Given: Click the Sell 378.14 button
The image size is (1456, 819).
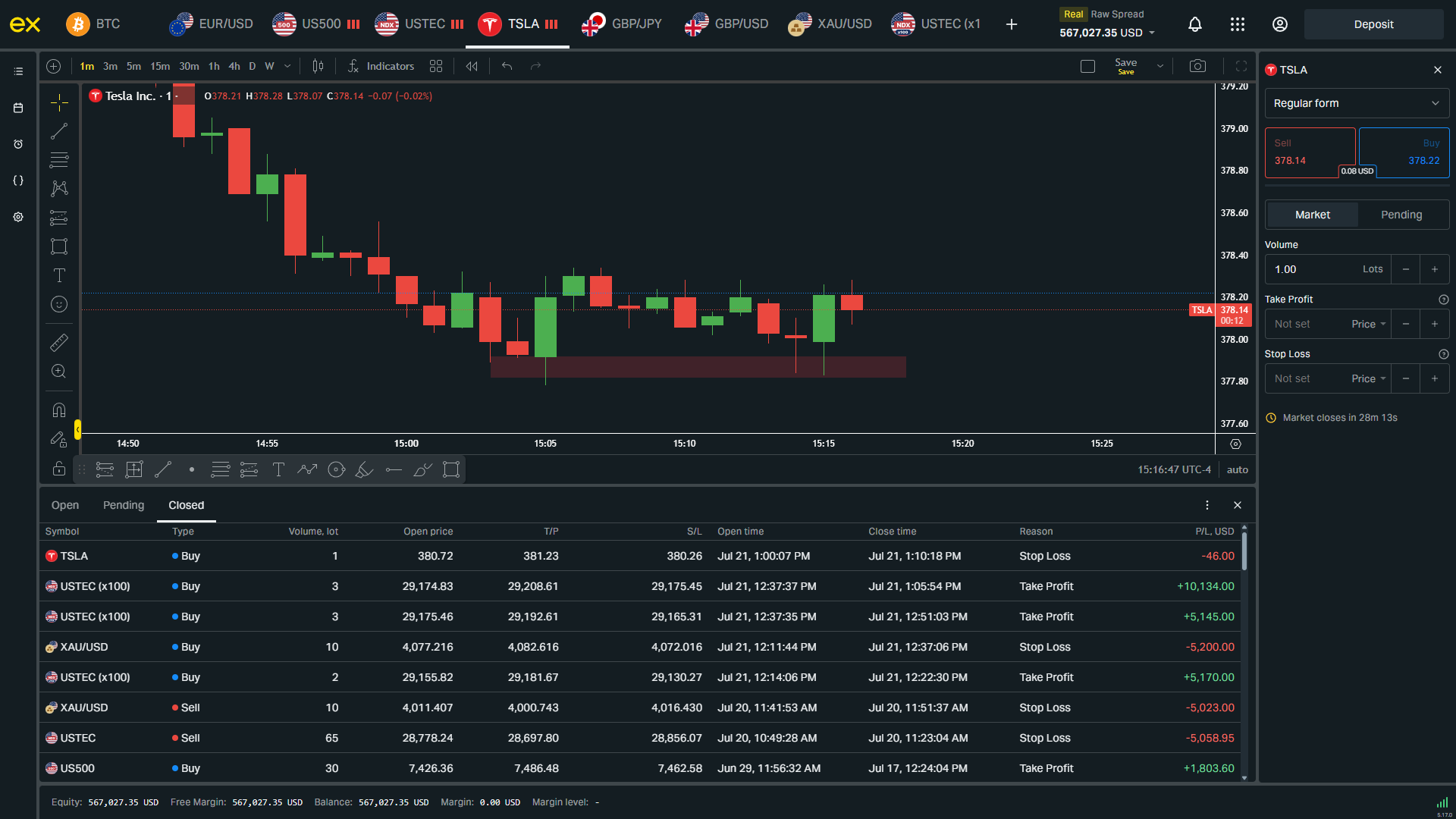Looking at the screenshot, I should (1310, 152).
